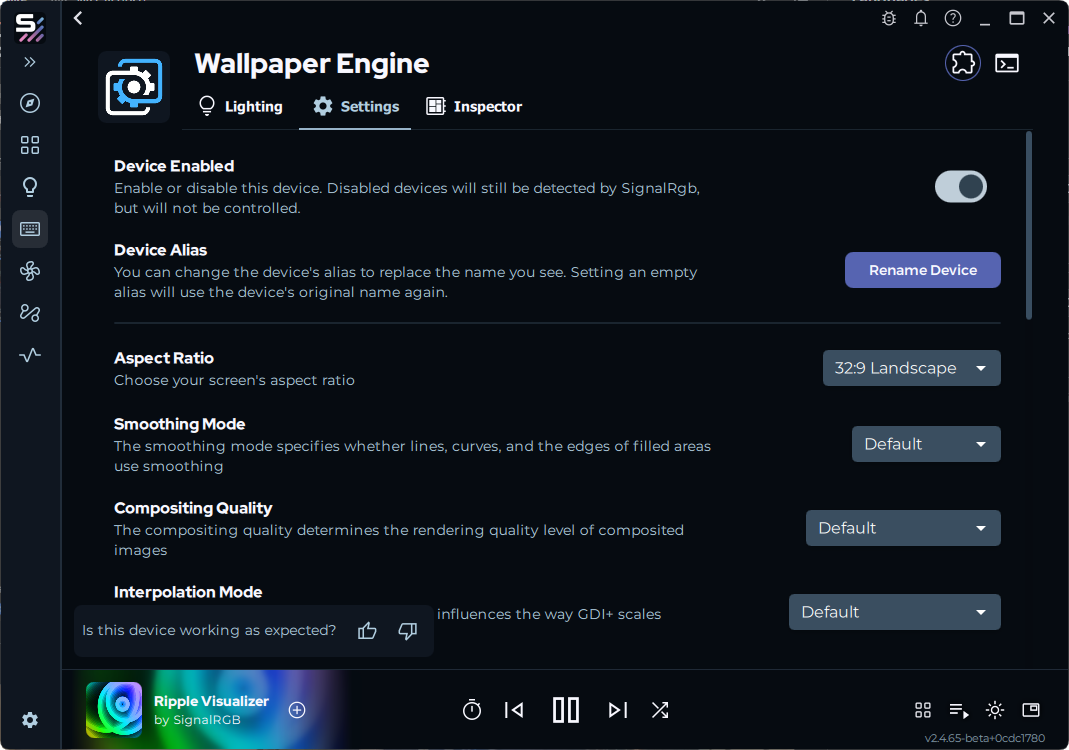1069x750 pixels.
Task: Click the Rename Device button
Action: pyautogui.click(x=922, y=270)
